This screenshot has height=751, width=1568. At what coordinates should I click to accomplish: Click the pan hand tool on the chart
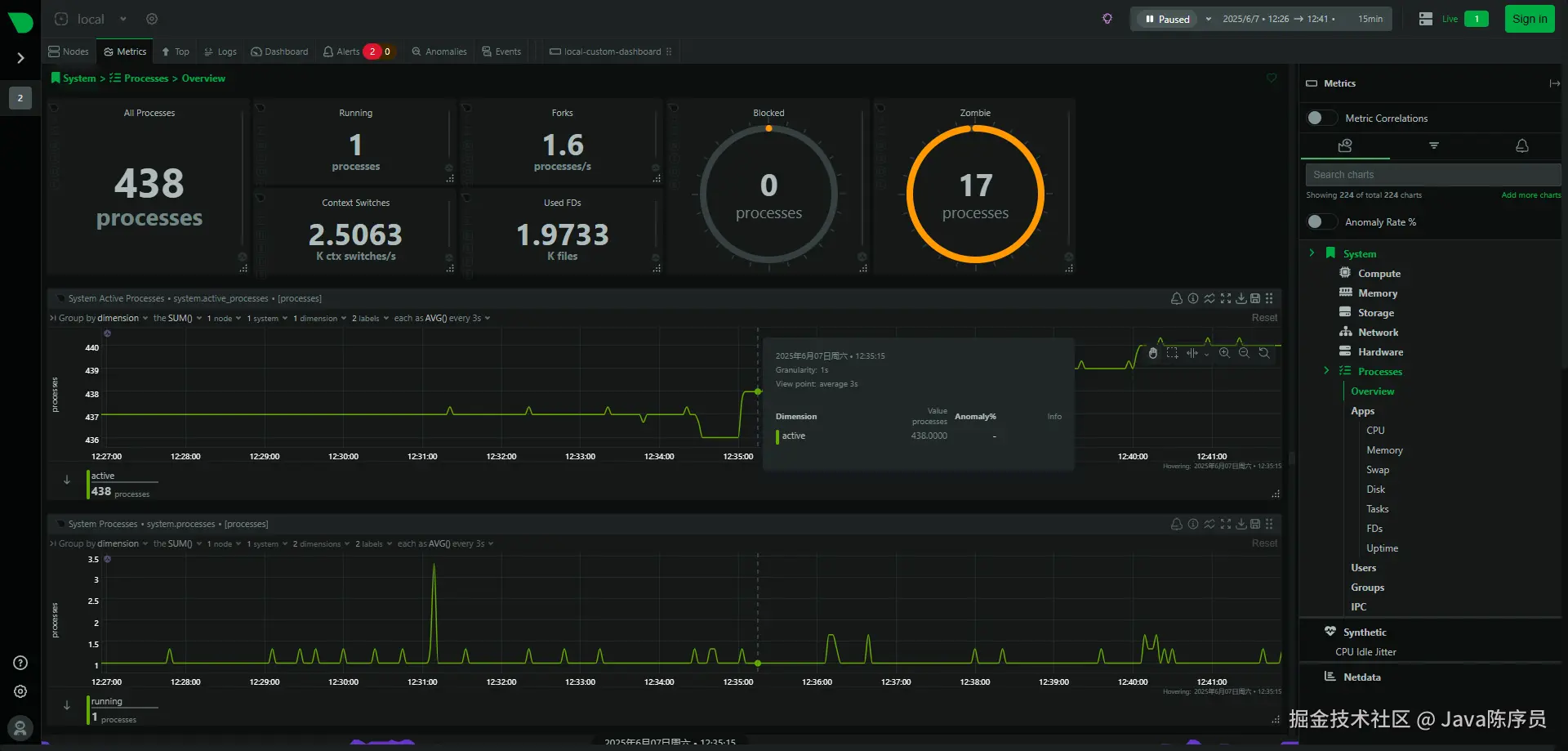1152,353
